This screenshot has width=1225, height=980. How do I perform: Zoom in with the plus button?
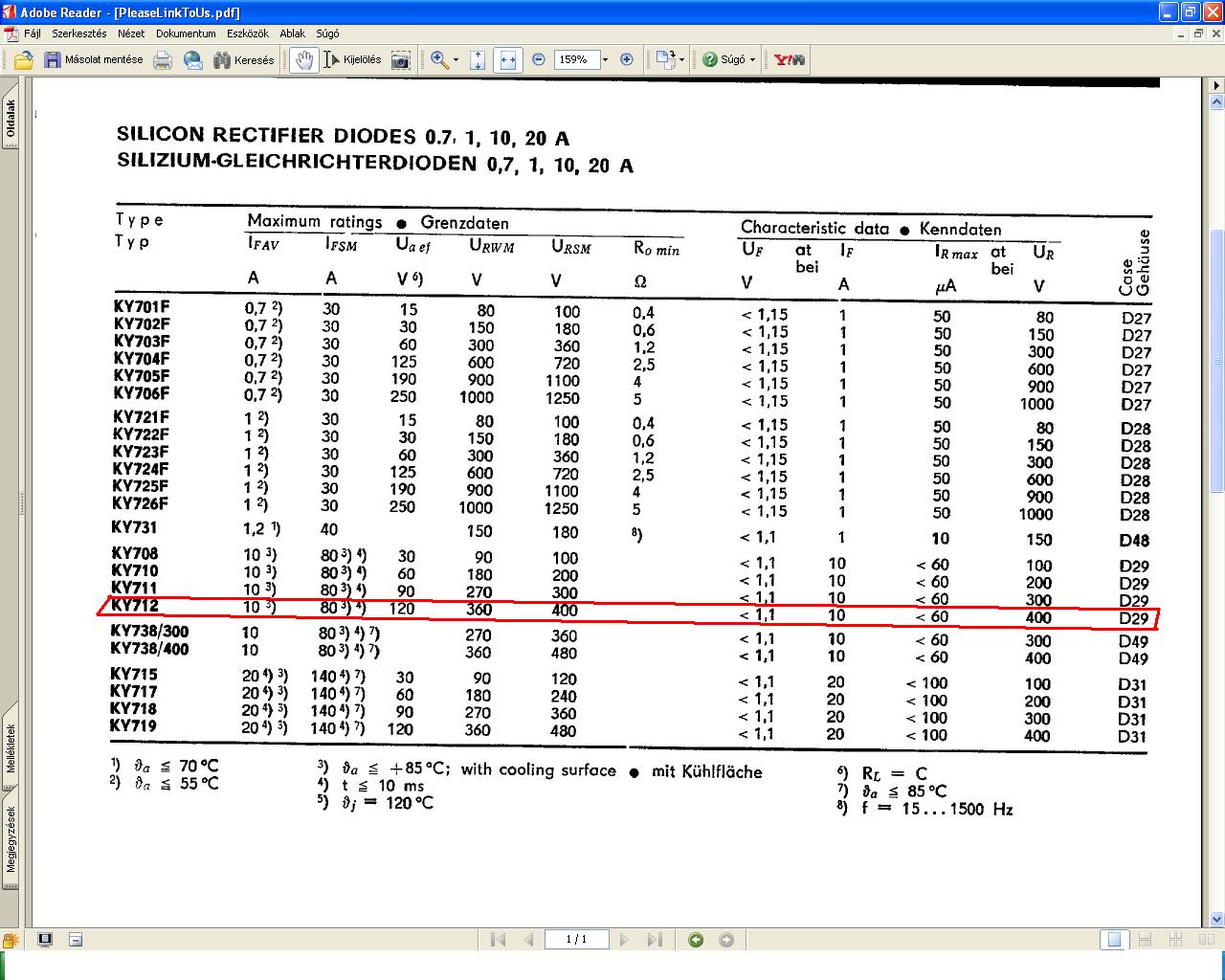pos(627,60)
